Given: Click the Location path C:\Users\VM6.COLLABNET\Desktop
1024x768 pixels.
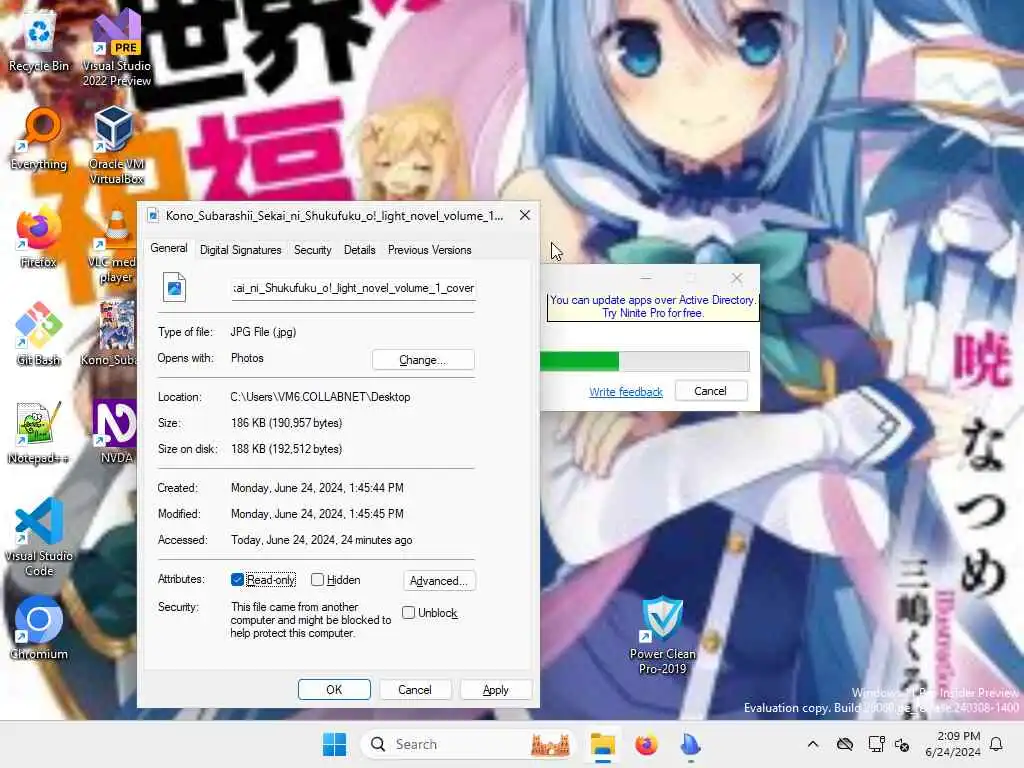Looking at the screenshot, I should click(320, 396).
